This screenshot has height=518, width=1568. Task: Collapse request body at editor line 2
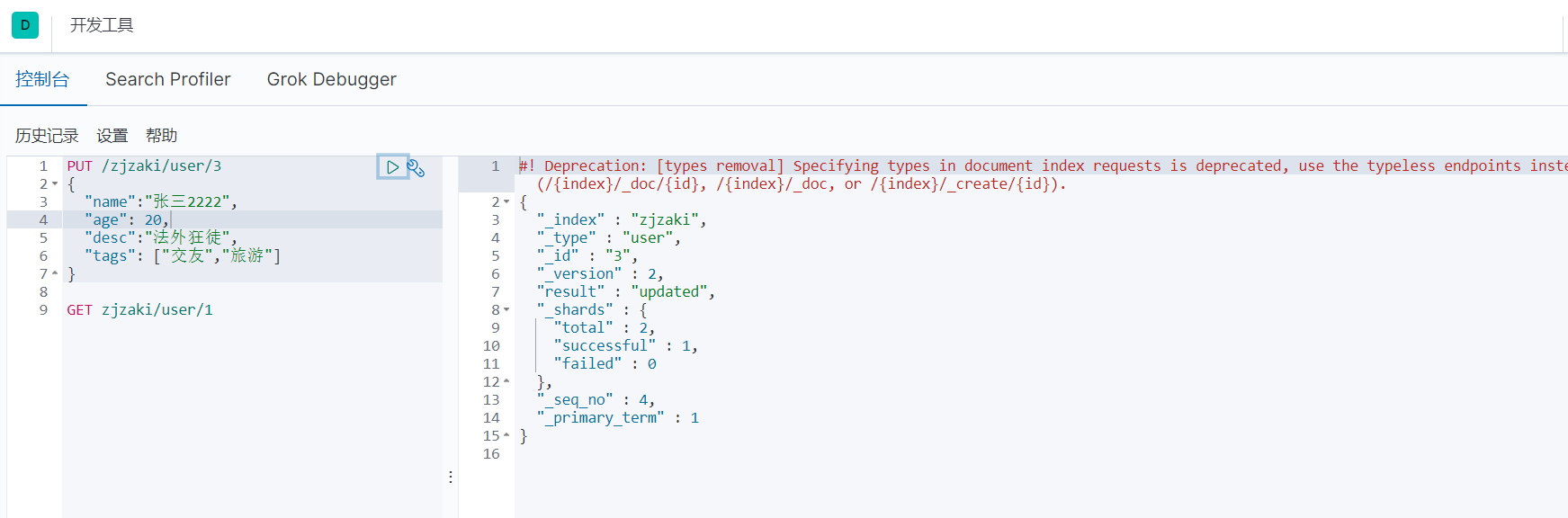tap(55, 184)
